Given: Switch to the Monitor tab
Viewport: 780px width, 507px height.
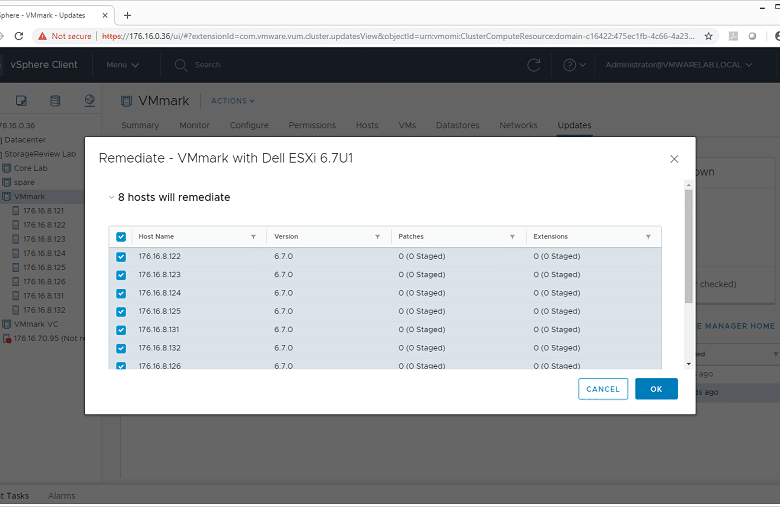Looking at the screenshot, I should (x=195, y=125).
